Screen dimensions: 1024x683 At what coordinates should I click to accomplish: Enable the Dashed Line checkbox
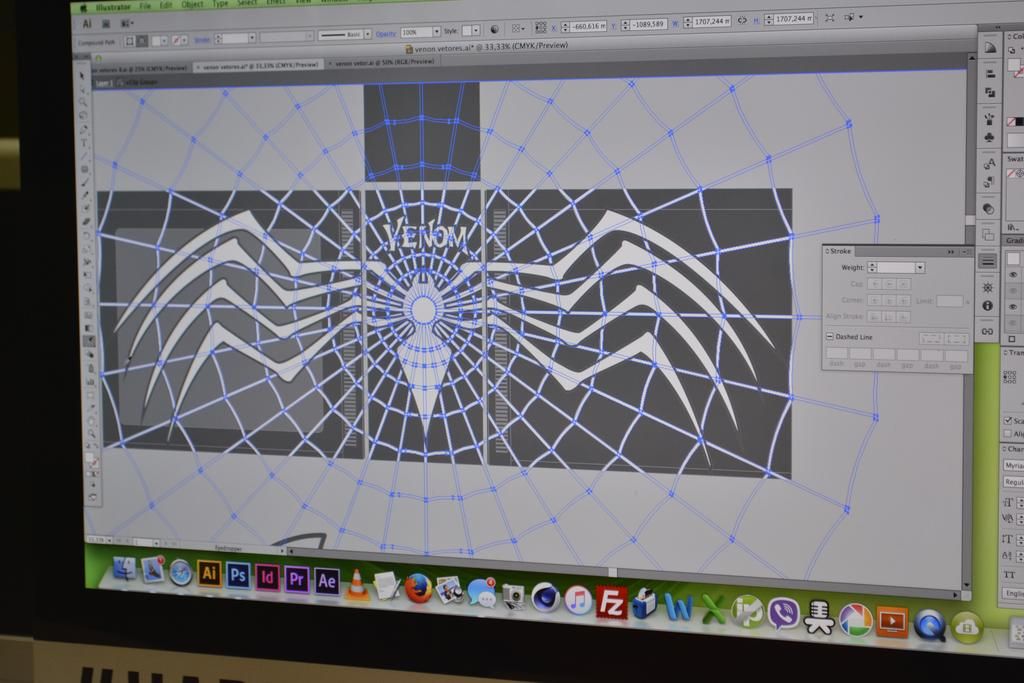pos(830,337)
